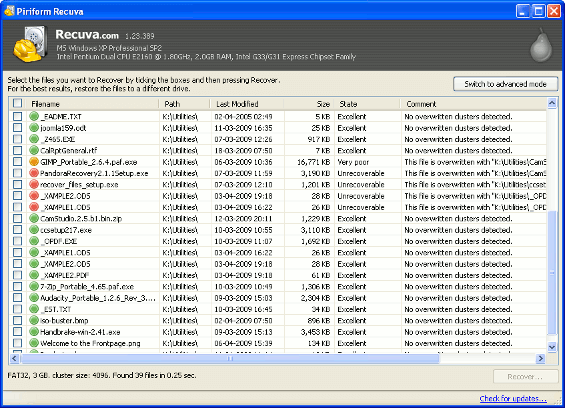The width and height of the screenshot is (565, 408).
Task: Click the vertical scrollbar up arrow
Action: click(x=552, y=103)
